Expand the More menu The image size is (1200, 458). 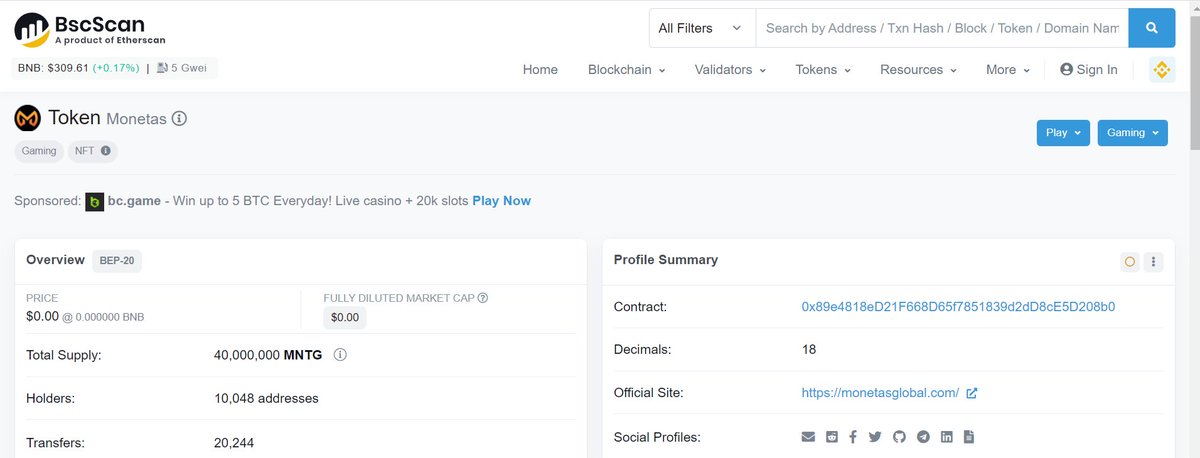point(1008,70)
